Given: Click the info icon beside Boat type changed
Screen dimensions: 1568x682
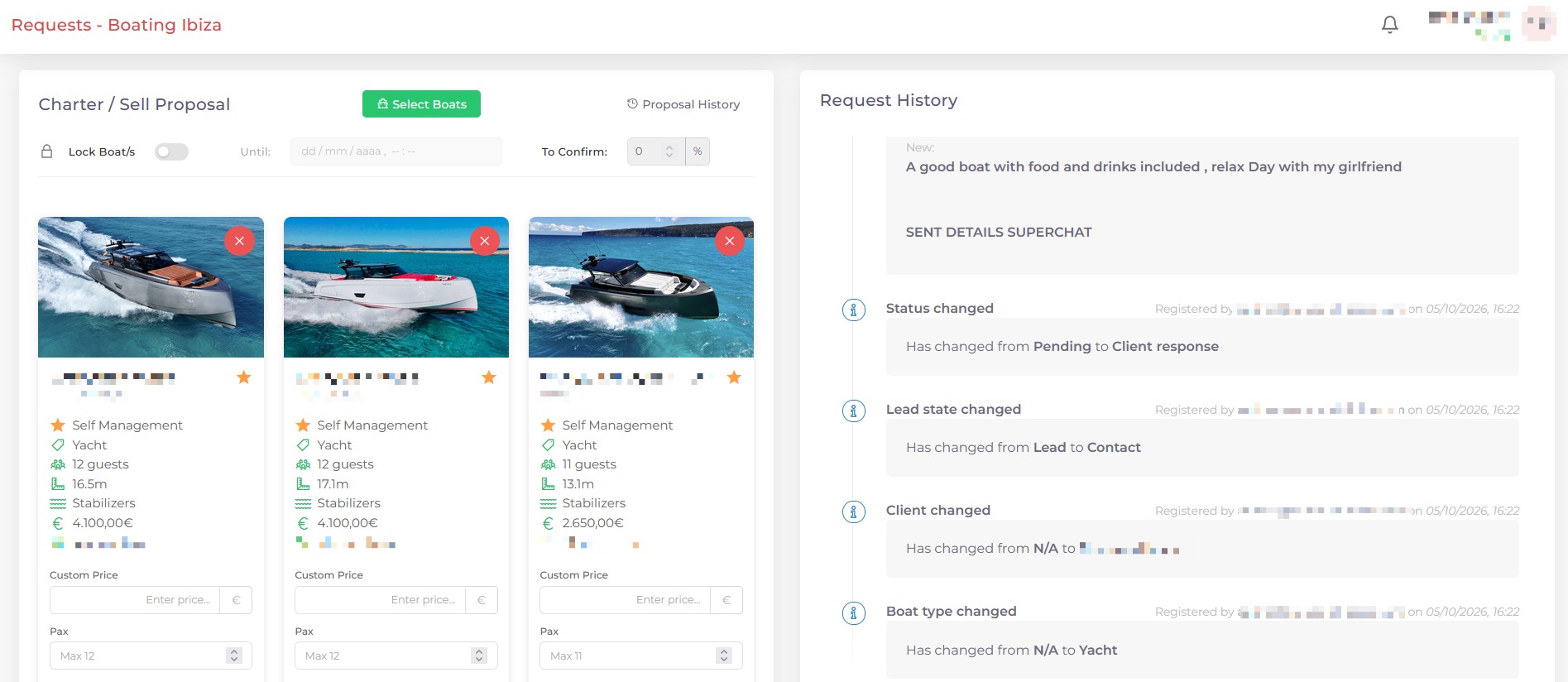Looking at the screenshot, I should coord(854,612).
